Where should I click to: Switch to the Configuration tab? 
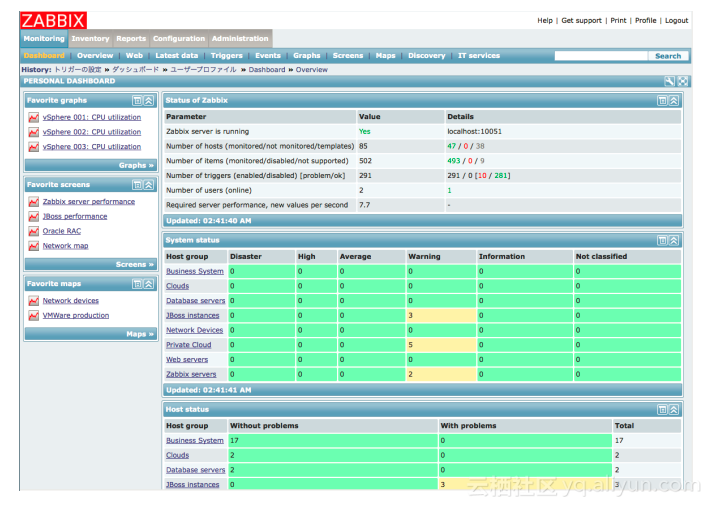[179, 39]
